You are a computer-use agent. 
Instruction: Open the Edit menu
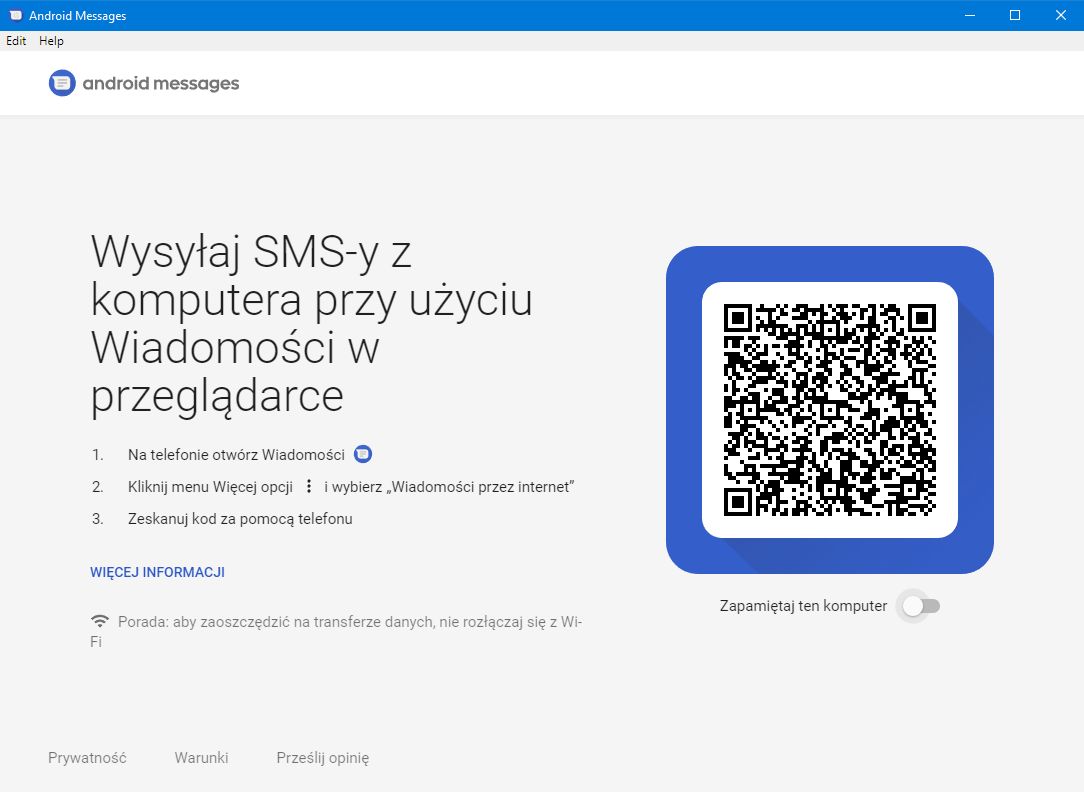(x=16, y=41)
